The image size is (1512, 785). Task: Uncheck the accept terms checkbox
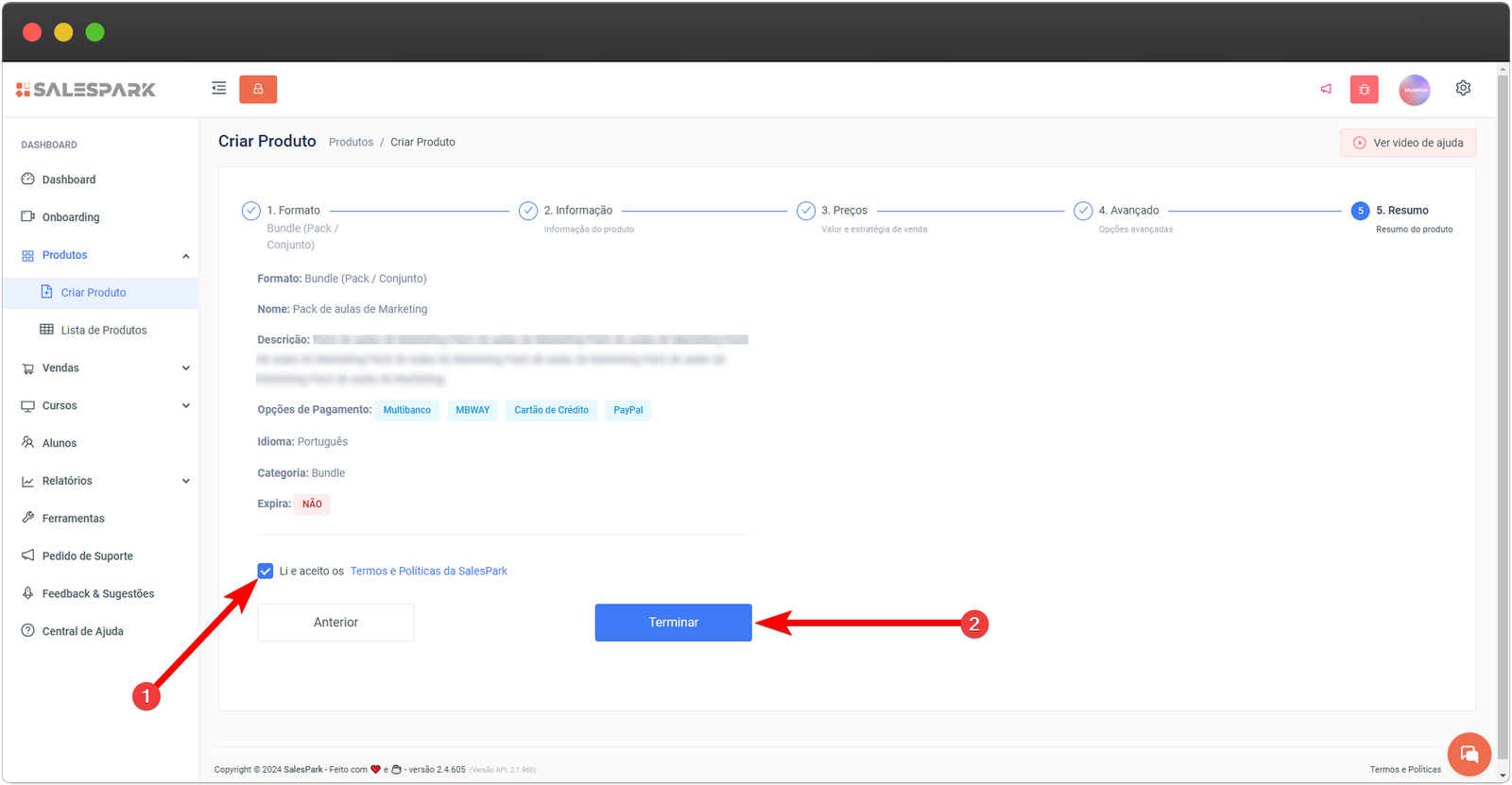[x=266, y=571]
